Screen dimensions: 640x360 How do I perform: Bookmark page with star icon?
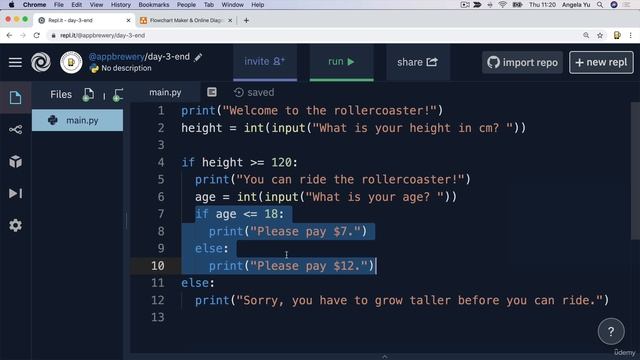click(600, 36)
